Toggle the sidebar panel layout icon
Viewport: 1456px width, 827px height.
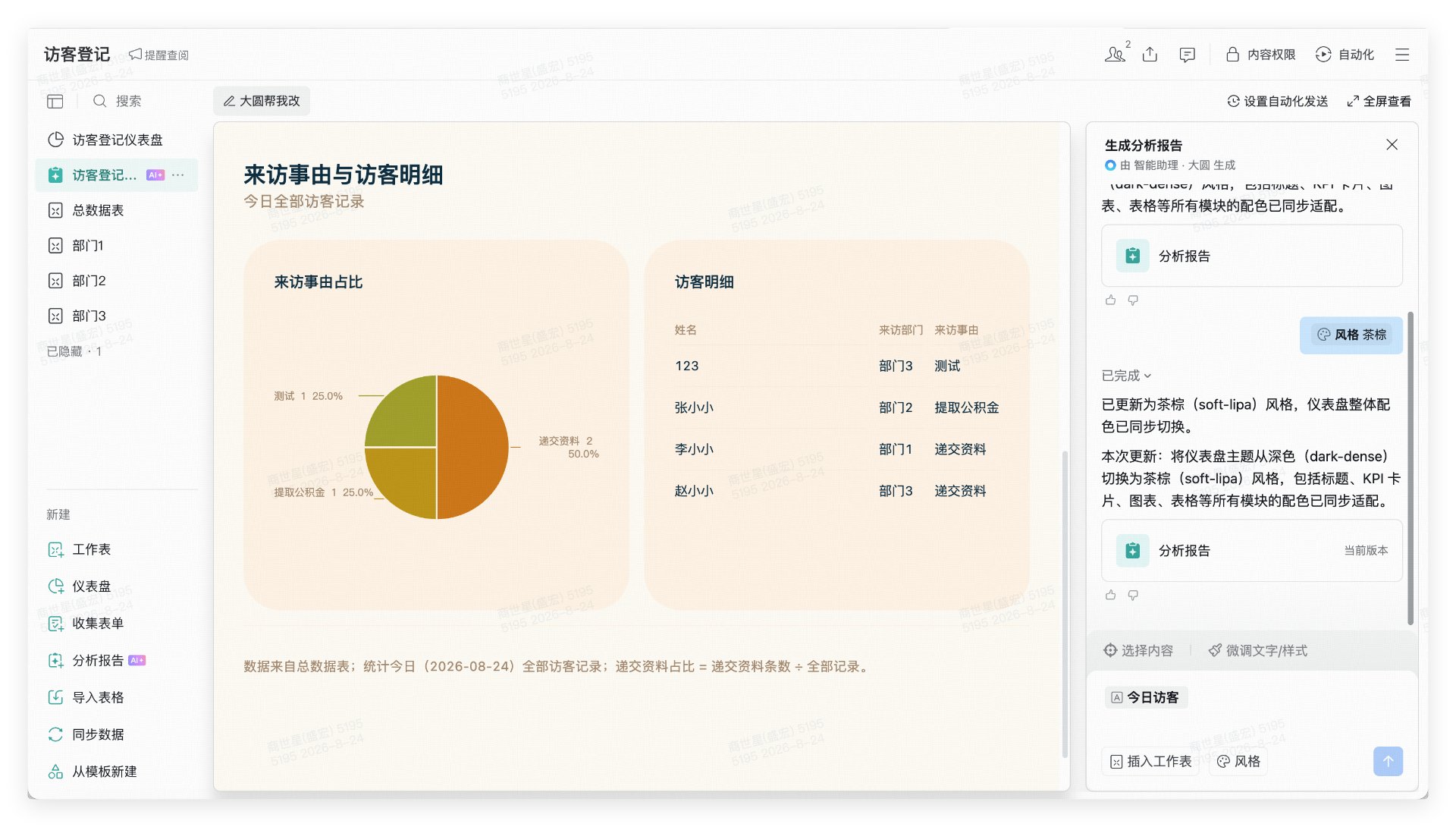pyautogui.click(x=55, y=101)
